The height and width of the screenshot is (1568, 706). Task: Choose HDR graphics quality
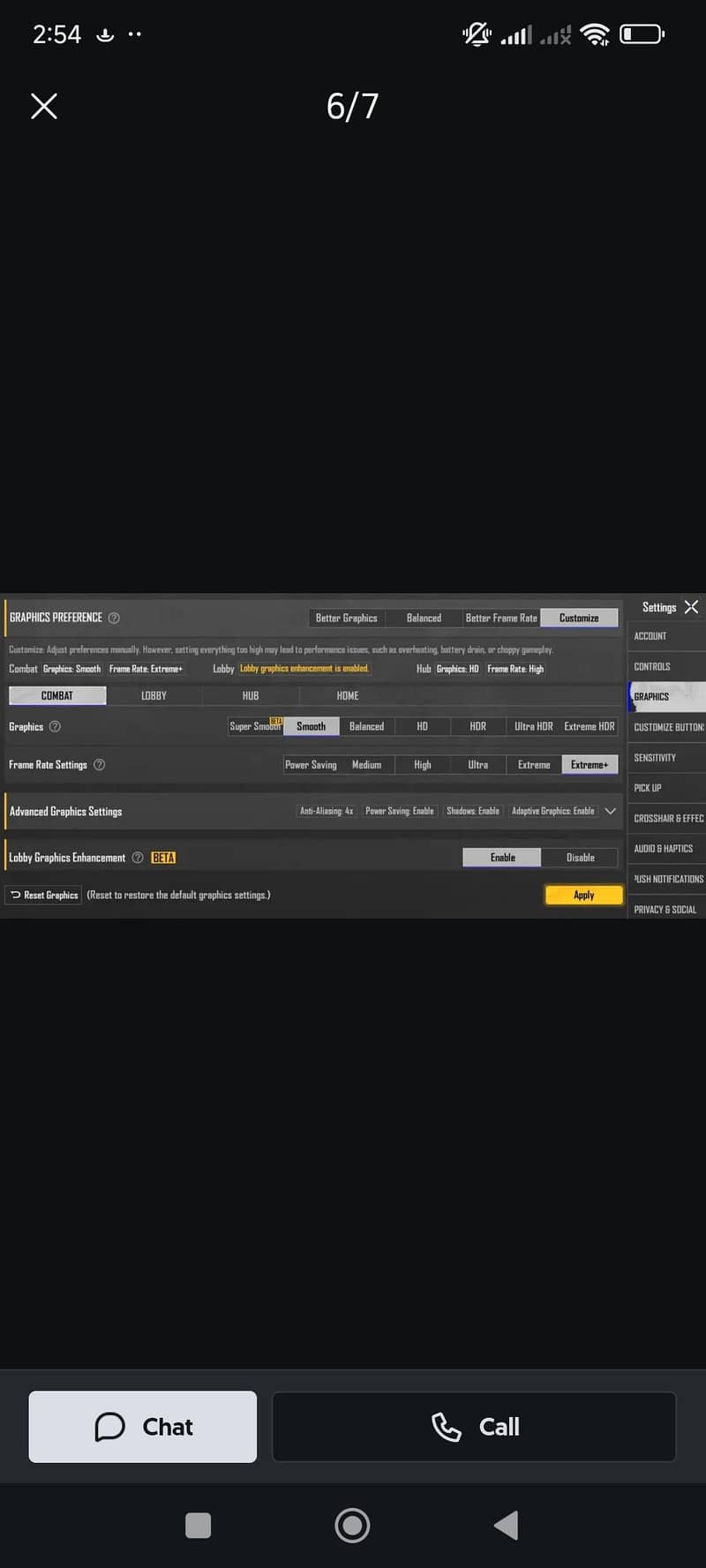(477, 726)
